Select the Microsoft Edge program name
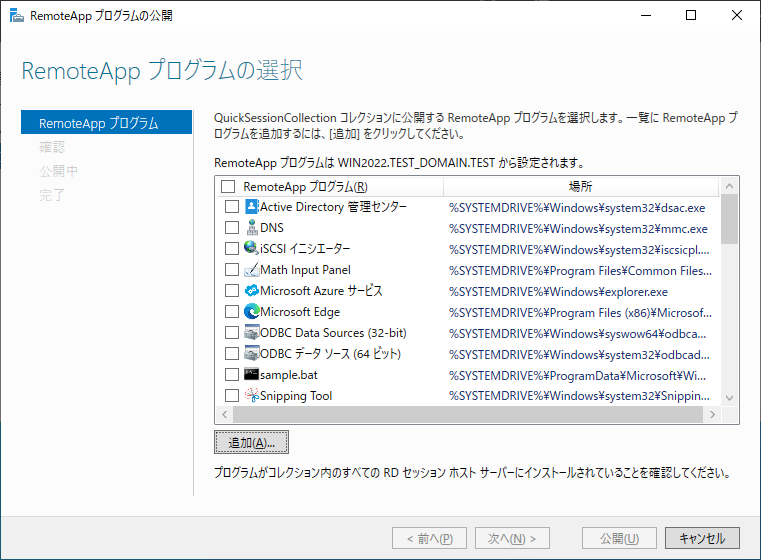This screenshot has height=560, width=761. pyautogui.click(x=300, y=312)
